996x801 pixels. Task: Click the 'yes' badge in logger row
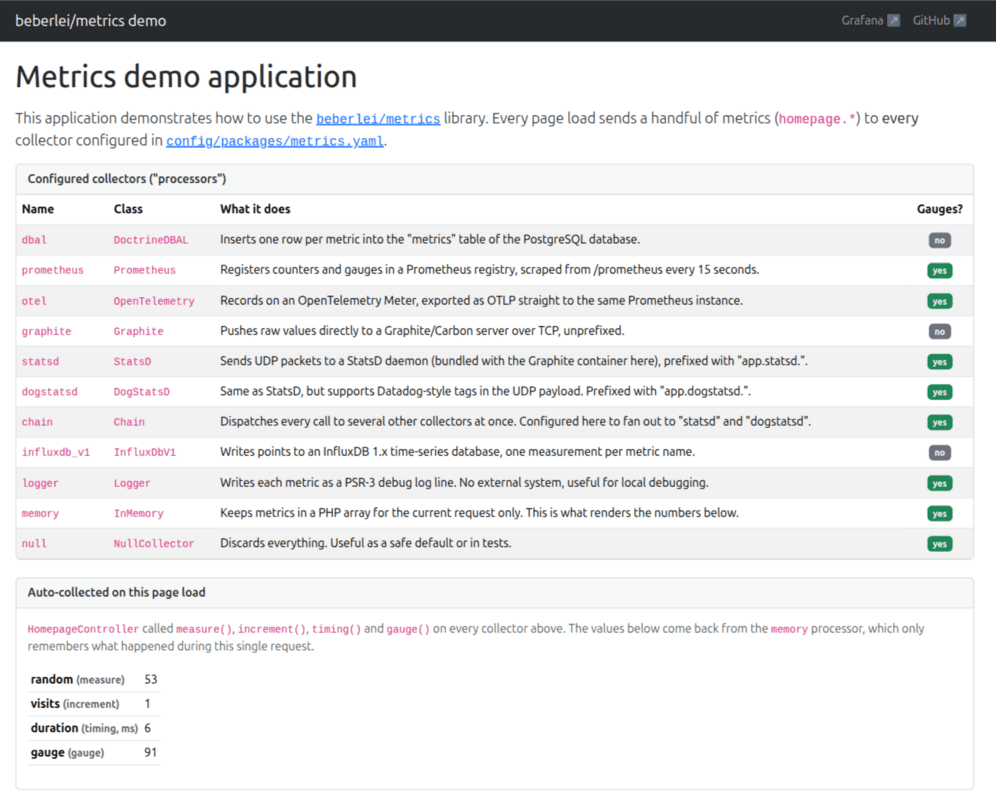click(939, 483)
